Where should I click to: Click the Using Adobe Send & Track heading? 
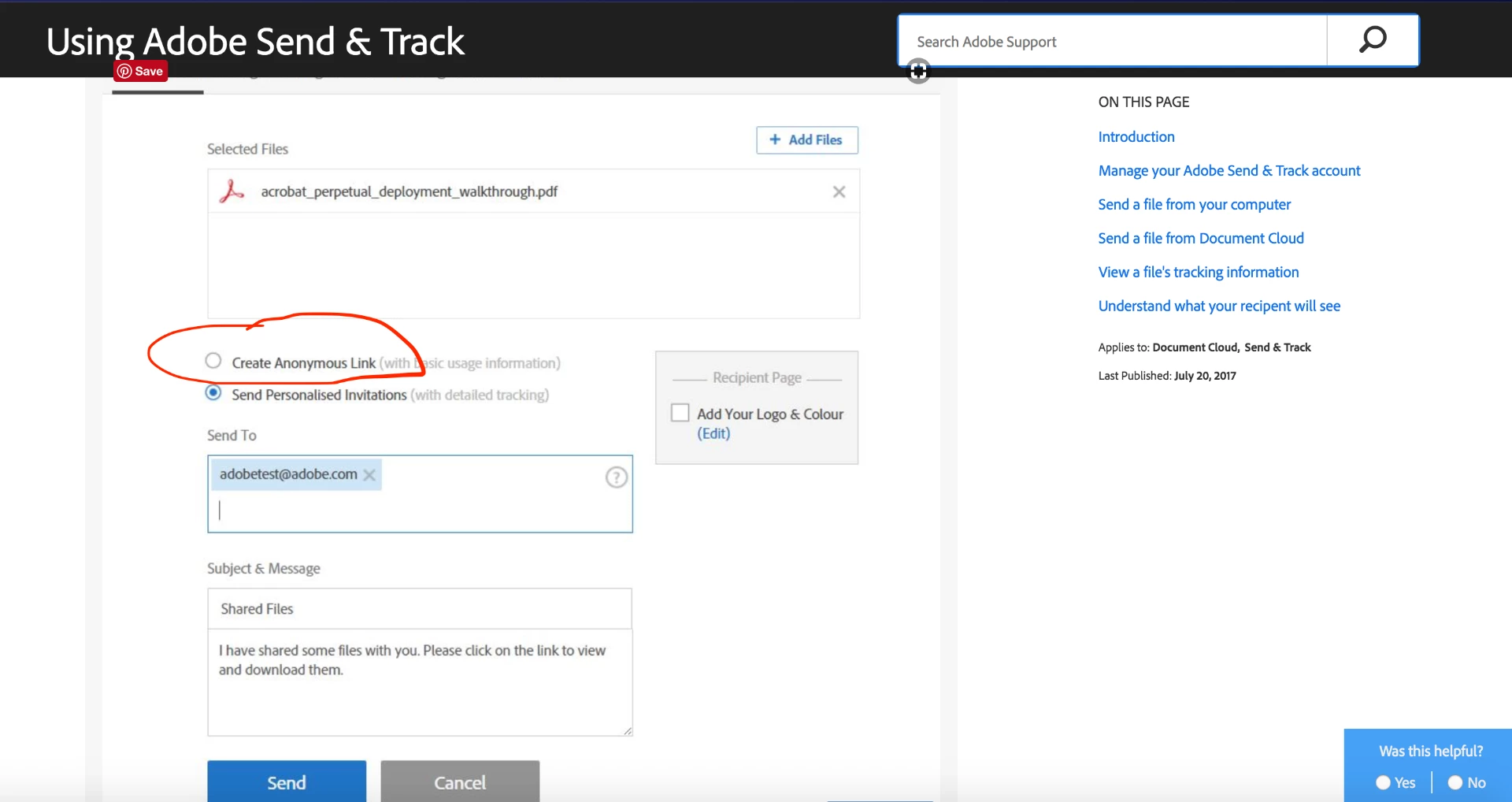[x=255, y=41]
